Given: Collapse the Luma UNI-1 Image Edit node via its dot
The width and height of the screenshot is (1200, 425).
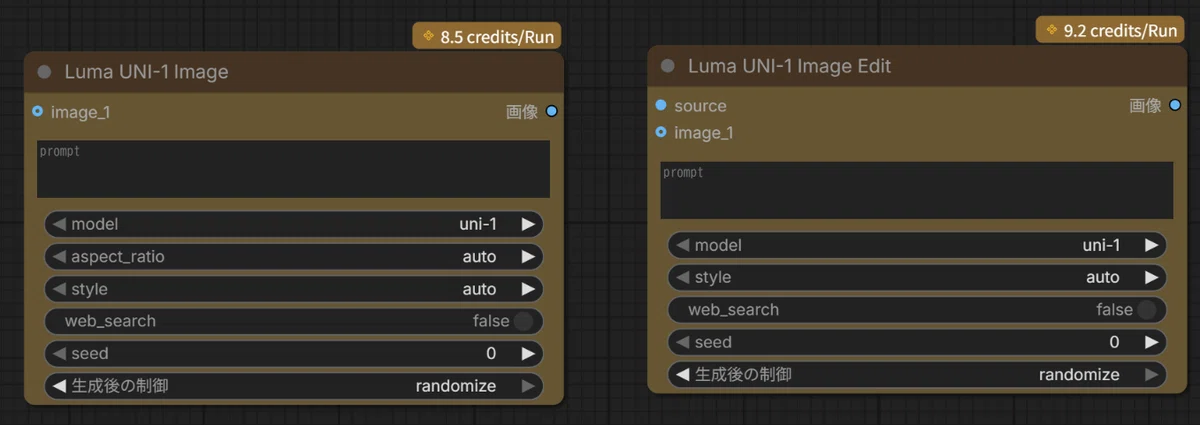Looking at the screenshot, I should tap(667, 66).
